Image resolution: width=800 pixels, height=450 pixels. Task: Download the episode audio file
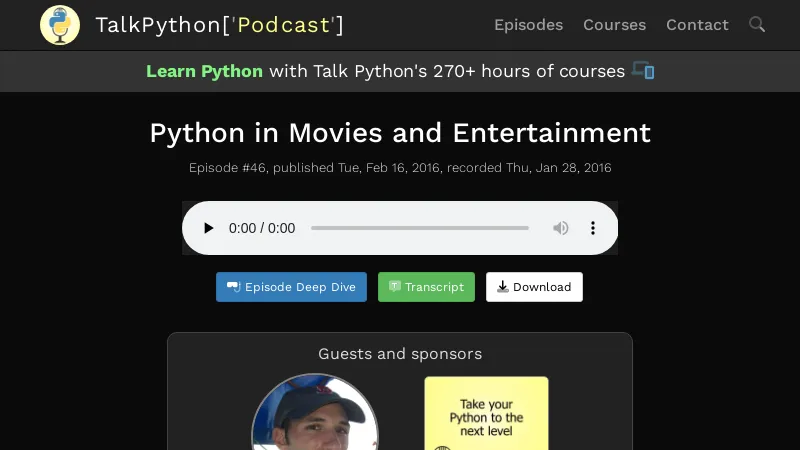534,287
